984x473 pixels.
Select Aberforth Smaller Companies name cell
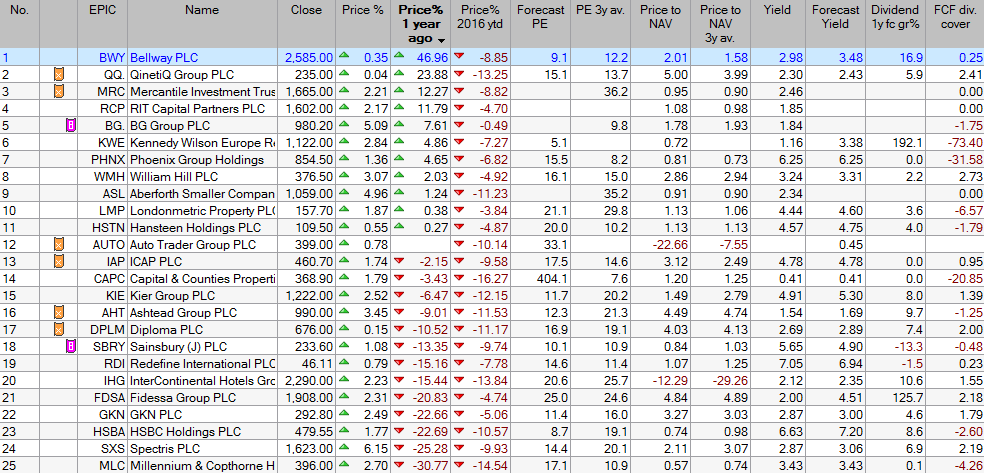click(x=202, y=194)
